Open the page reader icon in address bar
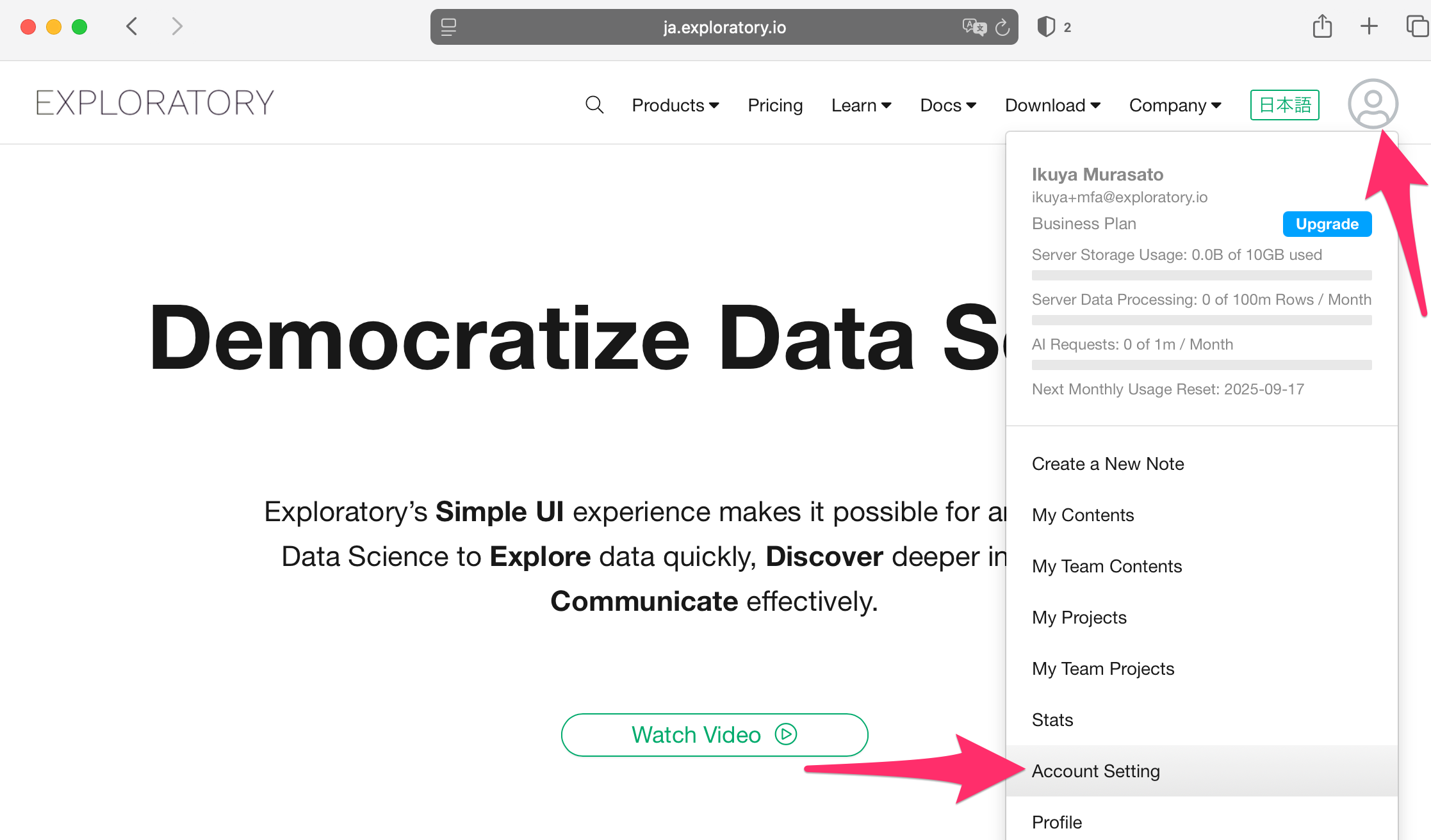This screenshot has height=840, width=1431. click(448, 27)
